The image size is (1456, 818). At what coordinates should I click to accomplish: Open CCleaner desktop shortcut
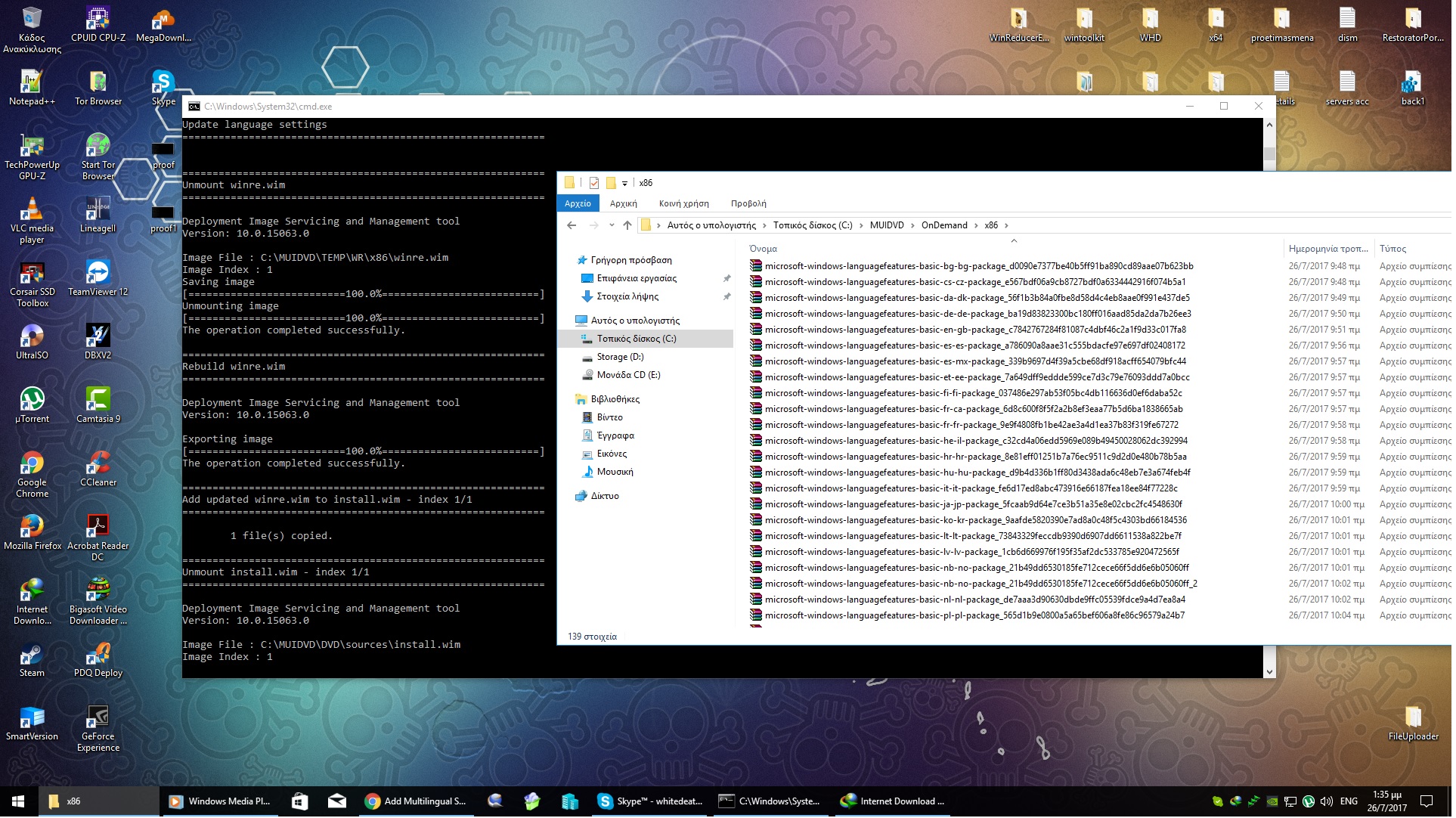point(98,469)
